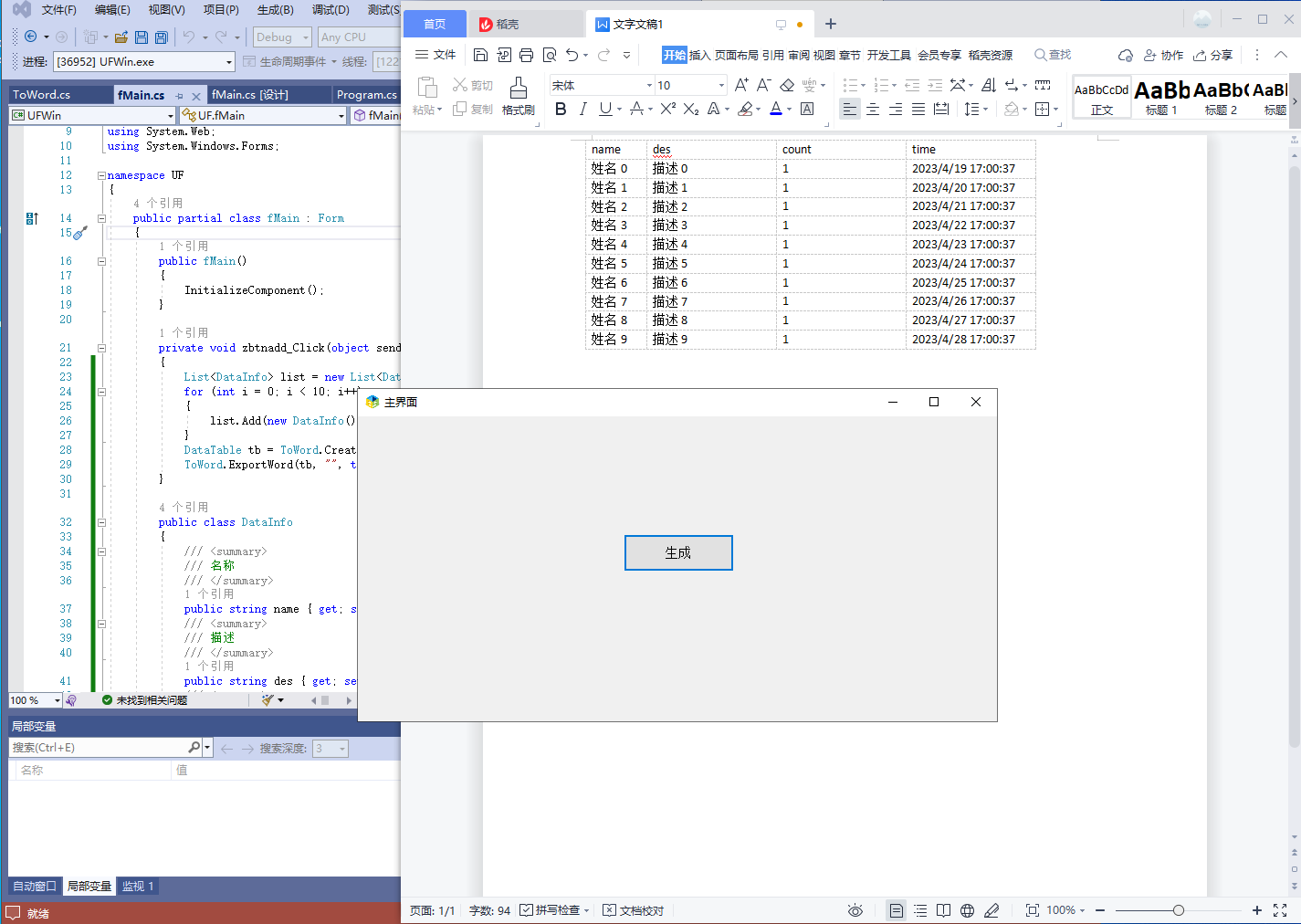This screenshot has height=924, width=1301.
Task: Click the character border icon (boxed A)
Action: 807,109
